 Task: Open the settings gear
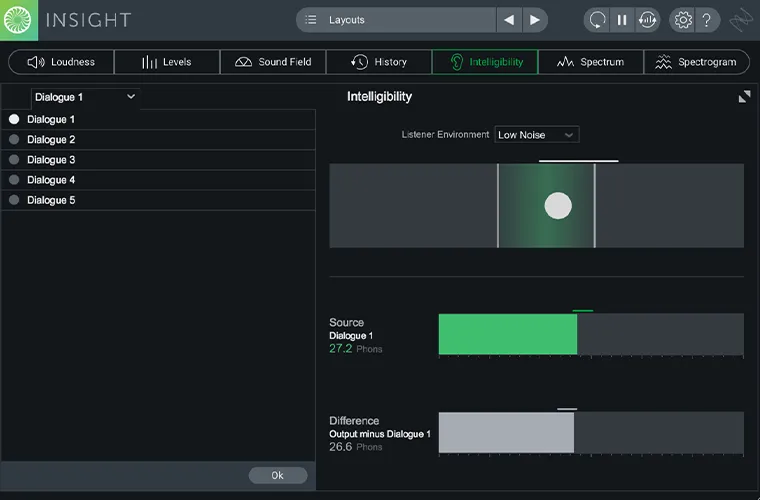tap(683, 20)
